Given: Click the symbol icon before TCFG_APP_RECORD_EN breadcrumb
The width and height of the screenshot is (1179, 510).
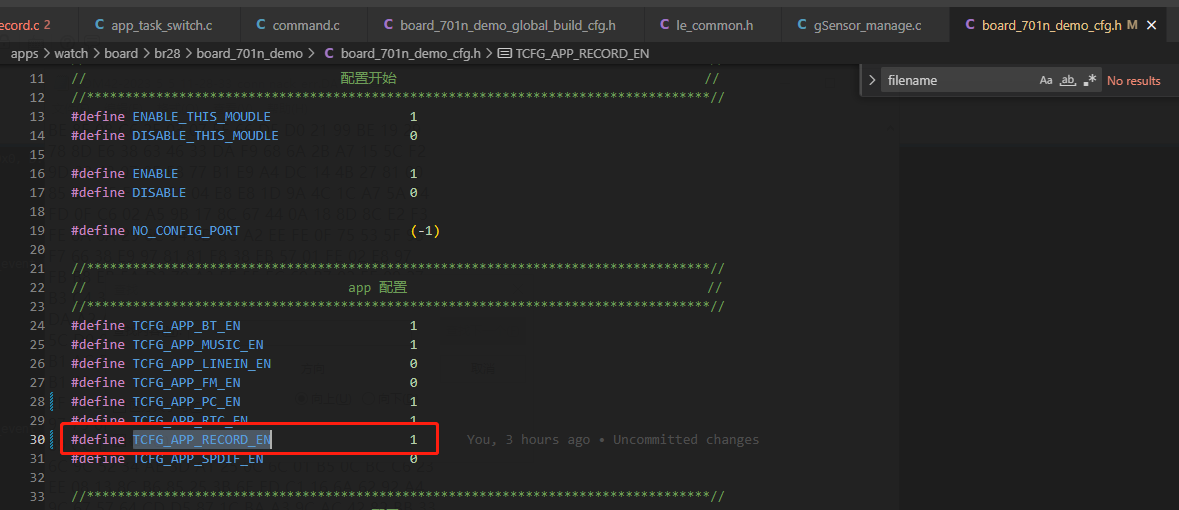Looking at the screenshot, I should coord(505,53).
